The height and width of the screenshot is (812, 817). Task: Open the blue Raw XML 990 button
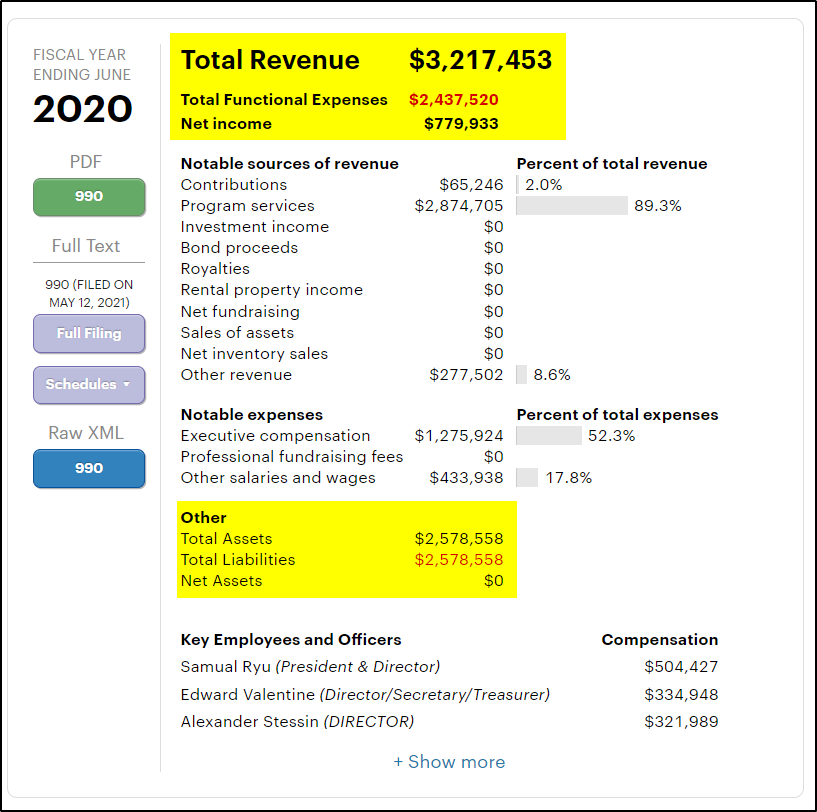tap(89, 468)
